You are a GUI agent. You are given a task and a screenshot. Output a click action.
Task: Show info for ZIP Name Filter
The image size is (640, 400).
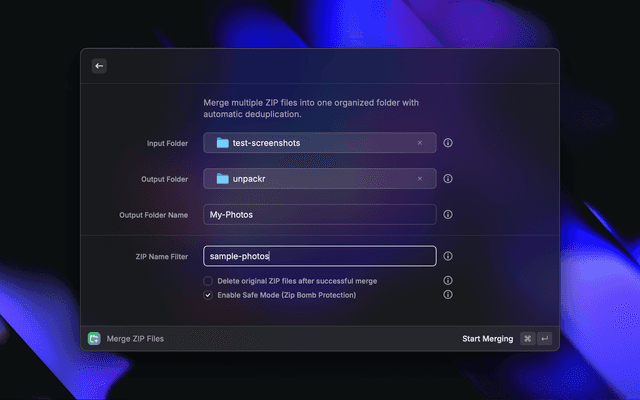pos(448,256)
